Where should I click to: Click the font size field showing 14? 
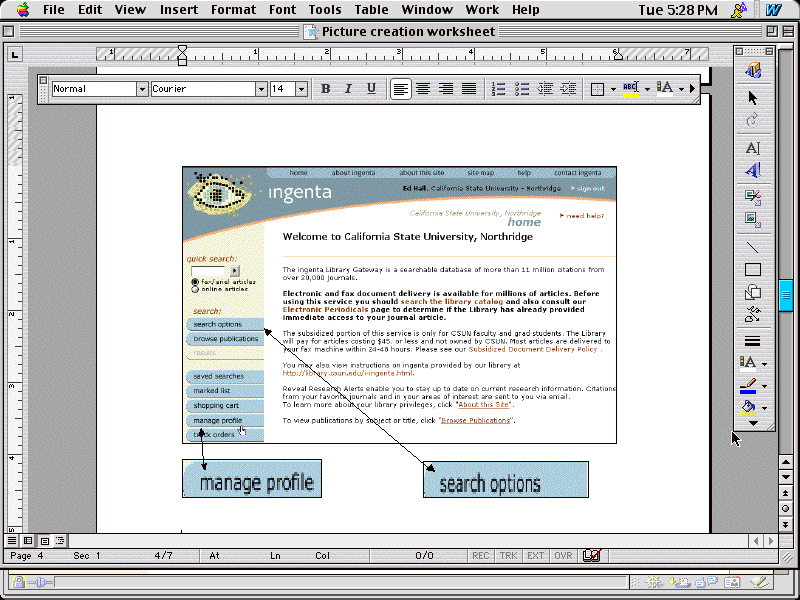283,89
